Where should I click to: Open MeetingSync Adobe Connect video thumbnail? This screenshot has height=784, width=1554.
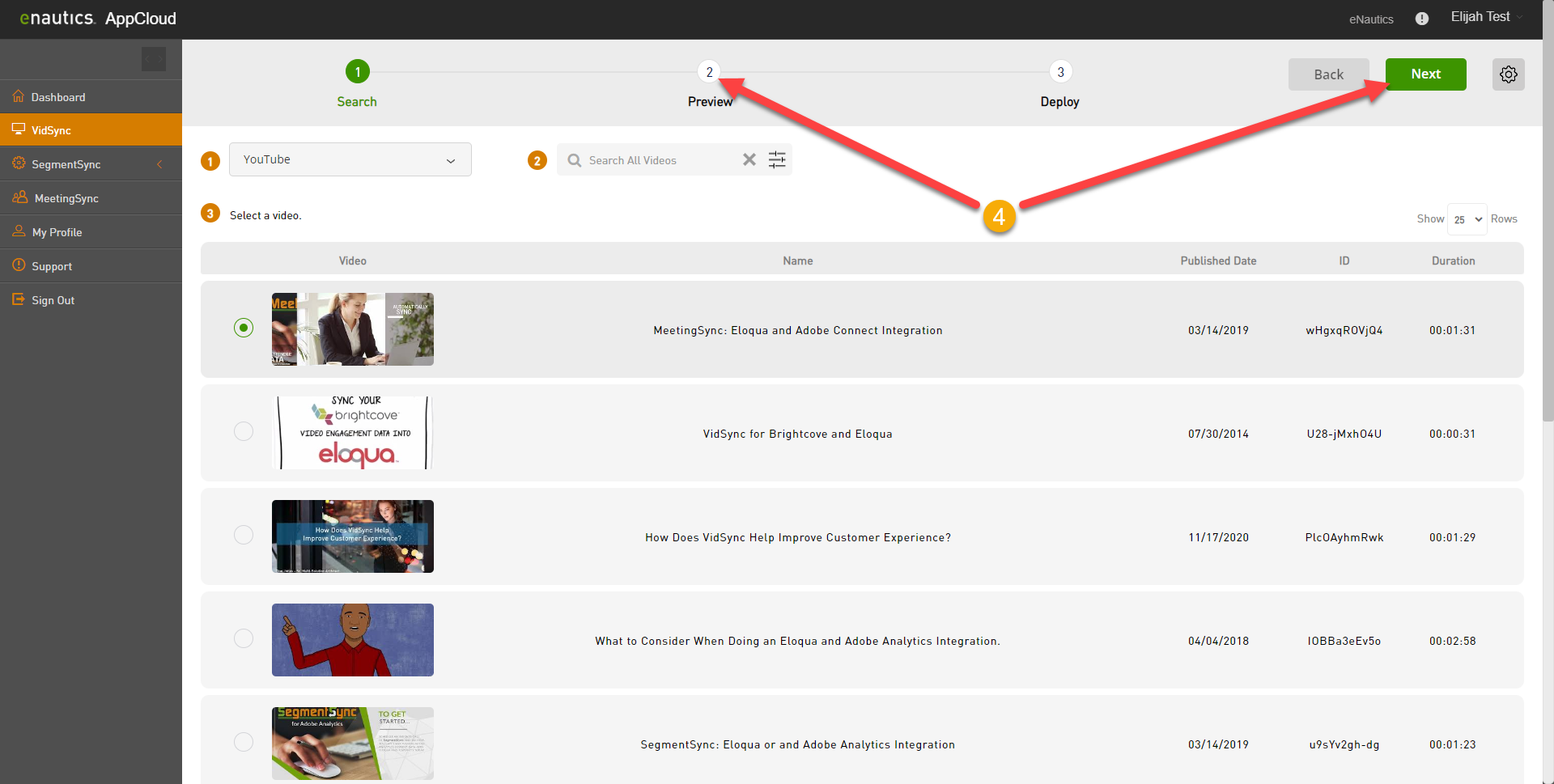pyautogui.click(x=353, y=329)
